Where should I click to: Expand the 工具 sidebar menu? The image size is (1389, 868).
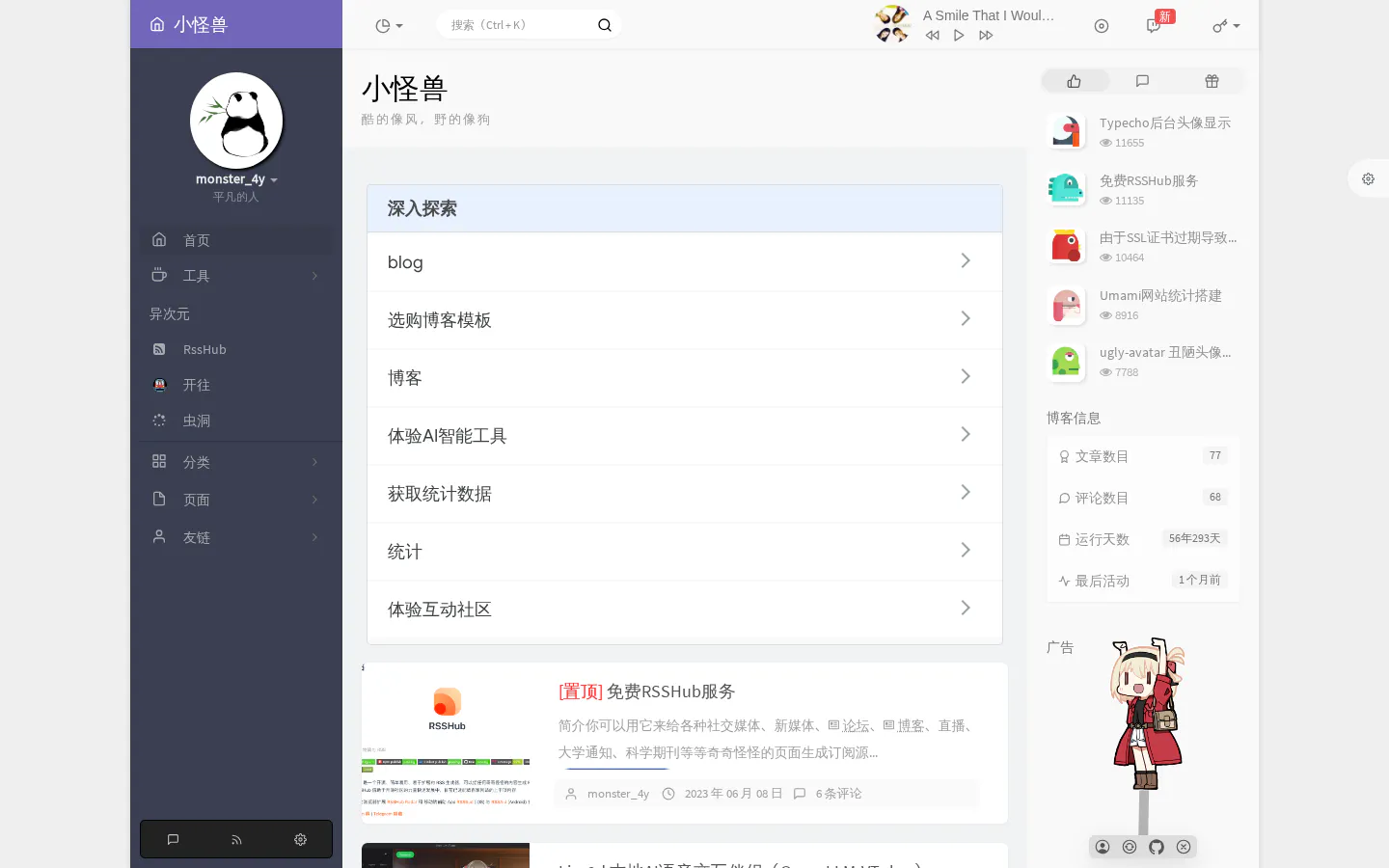[x=236, y=276]
